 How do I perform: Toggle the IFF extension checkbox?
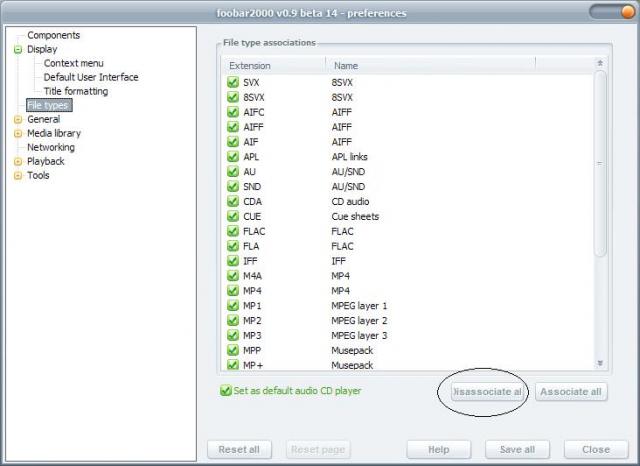[x=233, y=261]
